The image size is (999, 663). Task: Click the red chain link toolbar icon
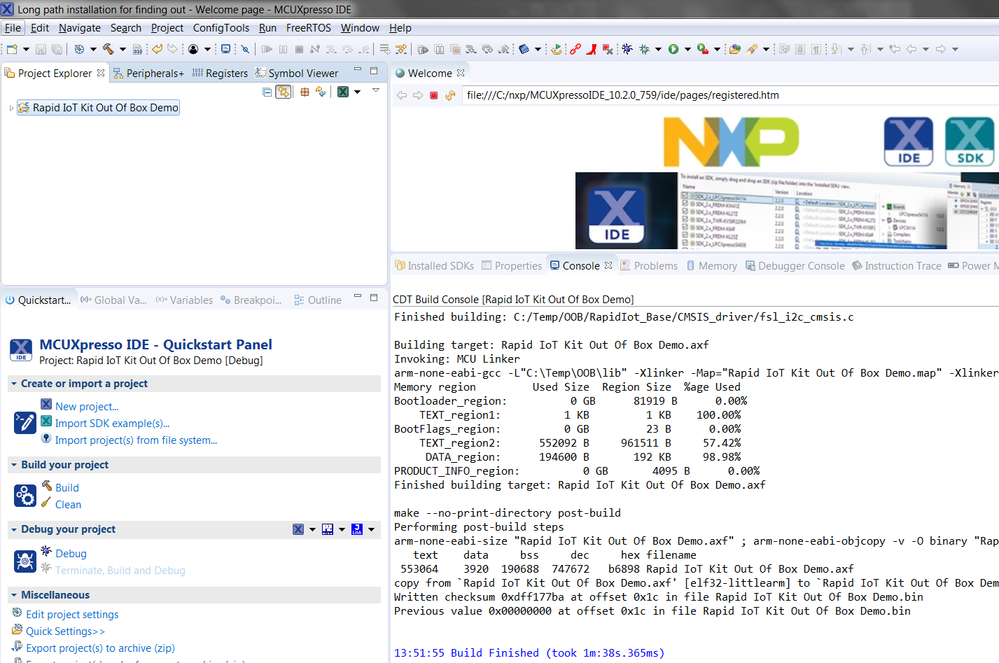click(575, 49)
